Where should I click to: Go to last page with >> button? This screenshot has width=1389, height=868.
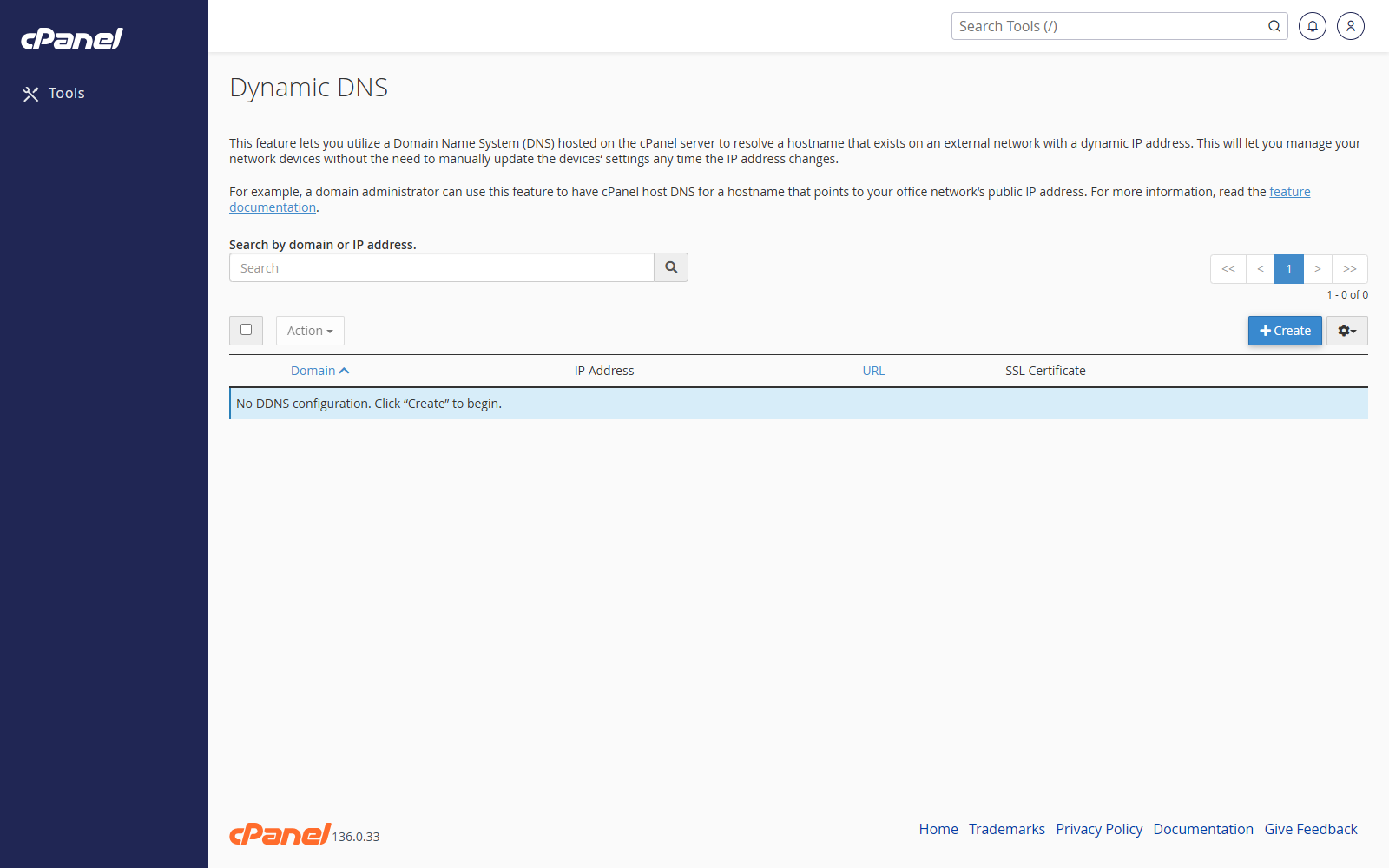pos(1350,269)
